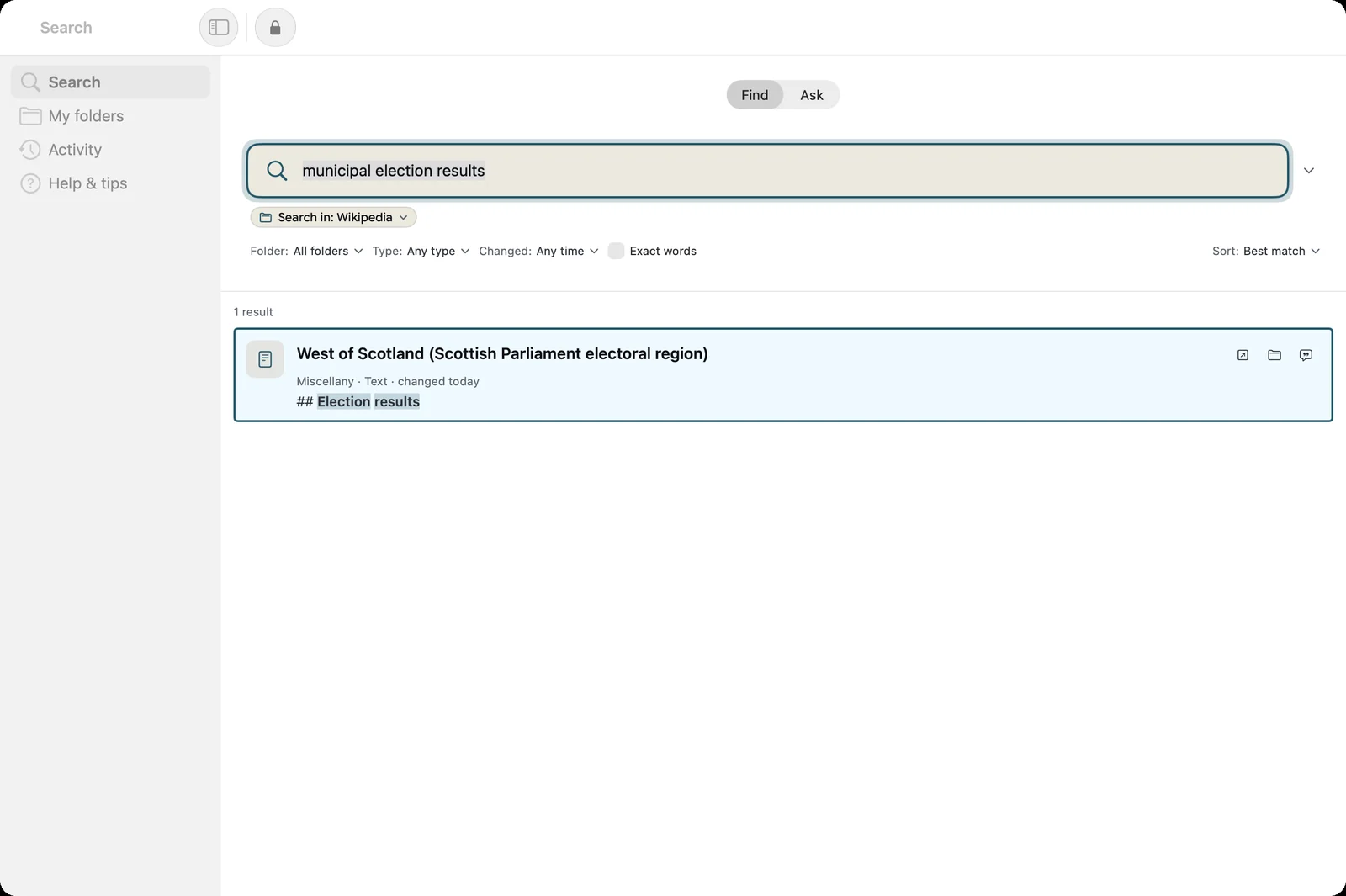Open the Changed: Any time filter

(538, 251)
